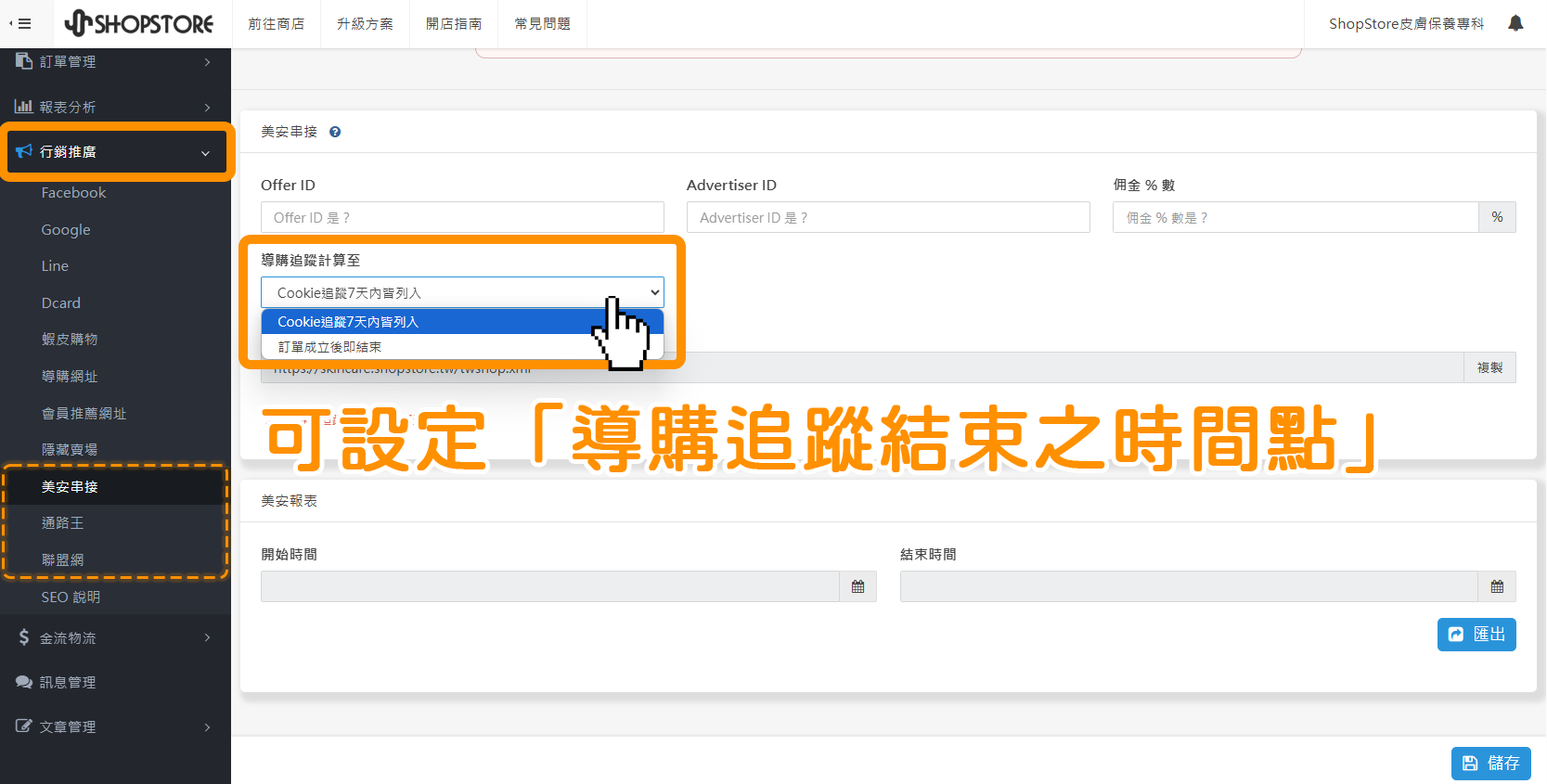Click the ShopStore logo

click(139, 23)
